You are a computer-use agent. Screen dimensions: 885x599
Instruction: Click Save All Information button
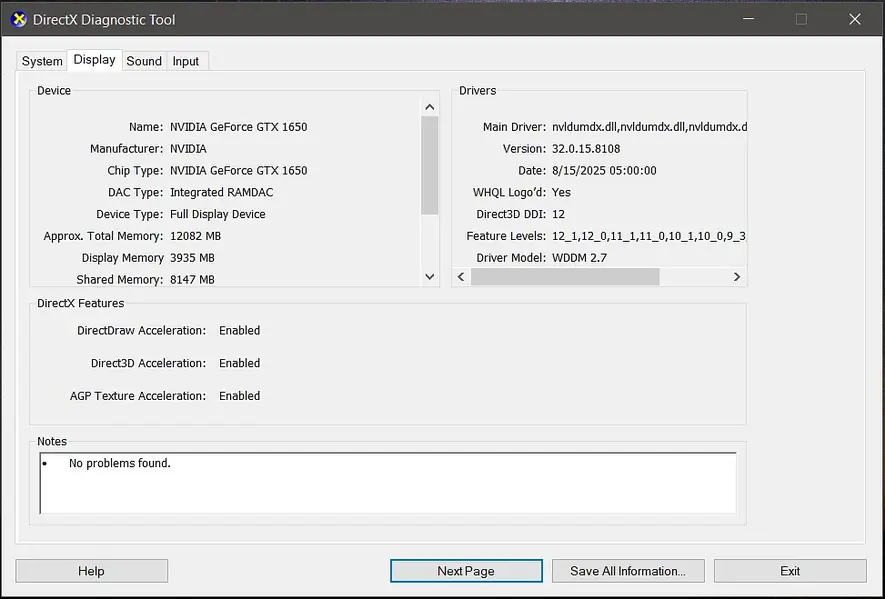[628, 571]
